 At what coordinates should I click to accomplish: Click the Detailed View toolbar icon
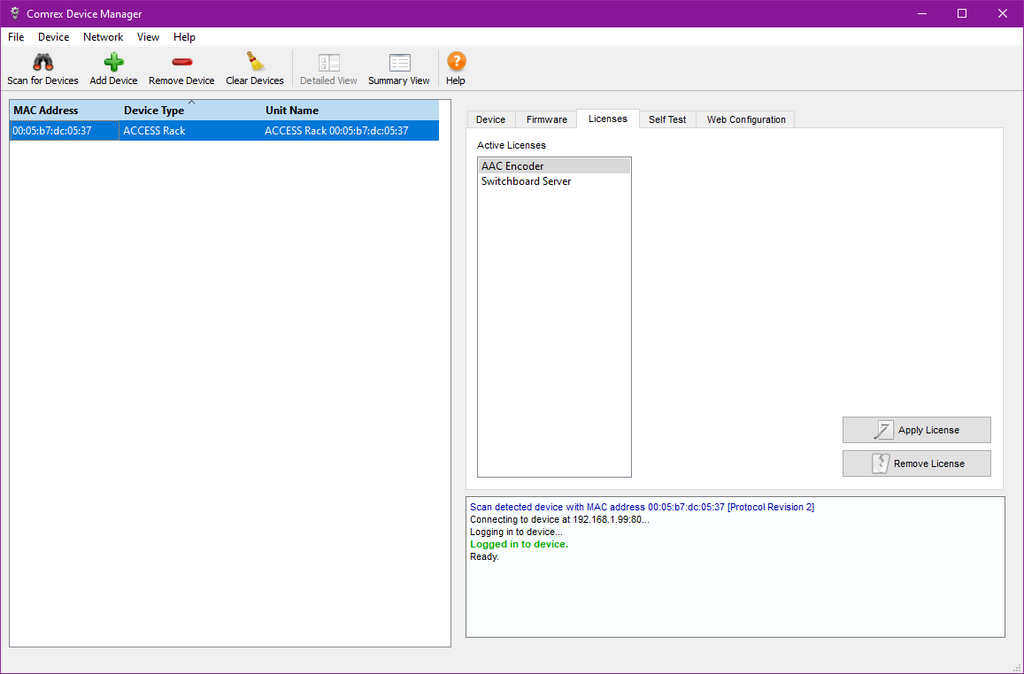[328, 63]
